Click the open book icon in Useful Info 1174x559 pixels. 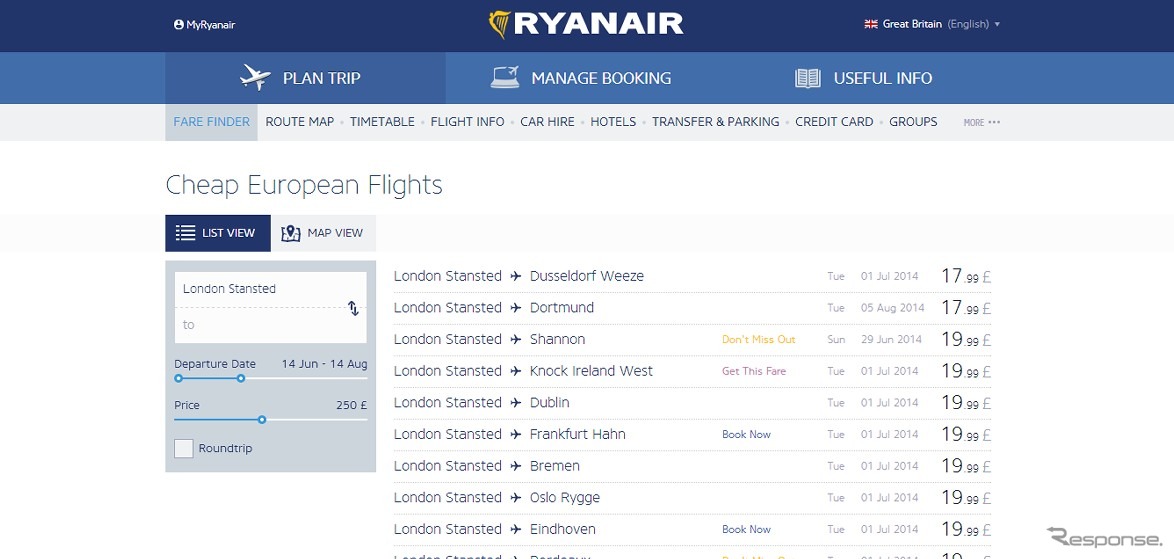(808, 78)
